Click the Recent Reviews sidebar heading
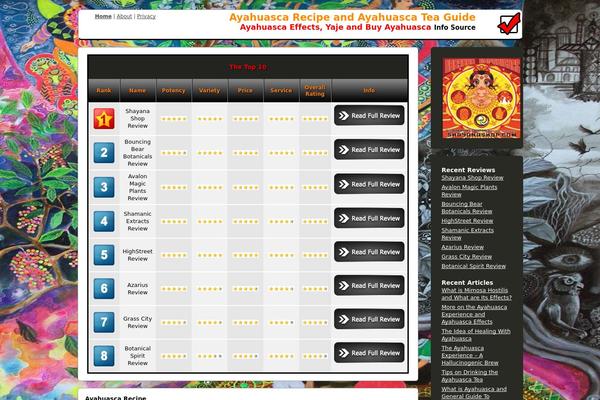Viewport: 600px width, 400px height. coord(468,170)
